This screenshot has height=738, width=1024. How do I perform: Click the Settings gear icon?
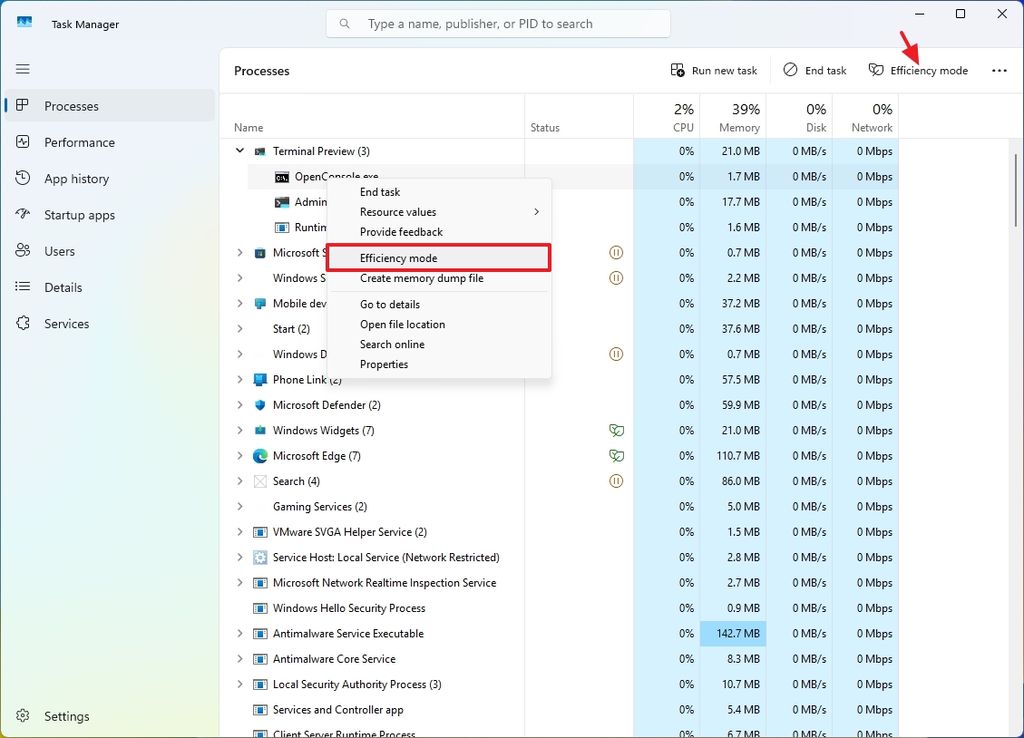tap(23, 716)
